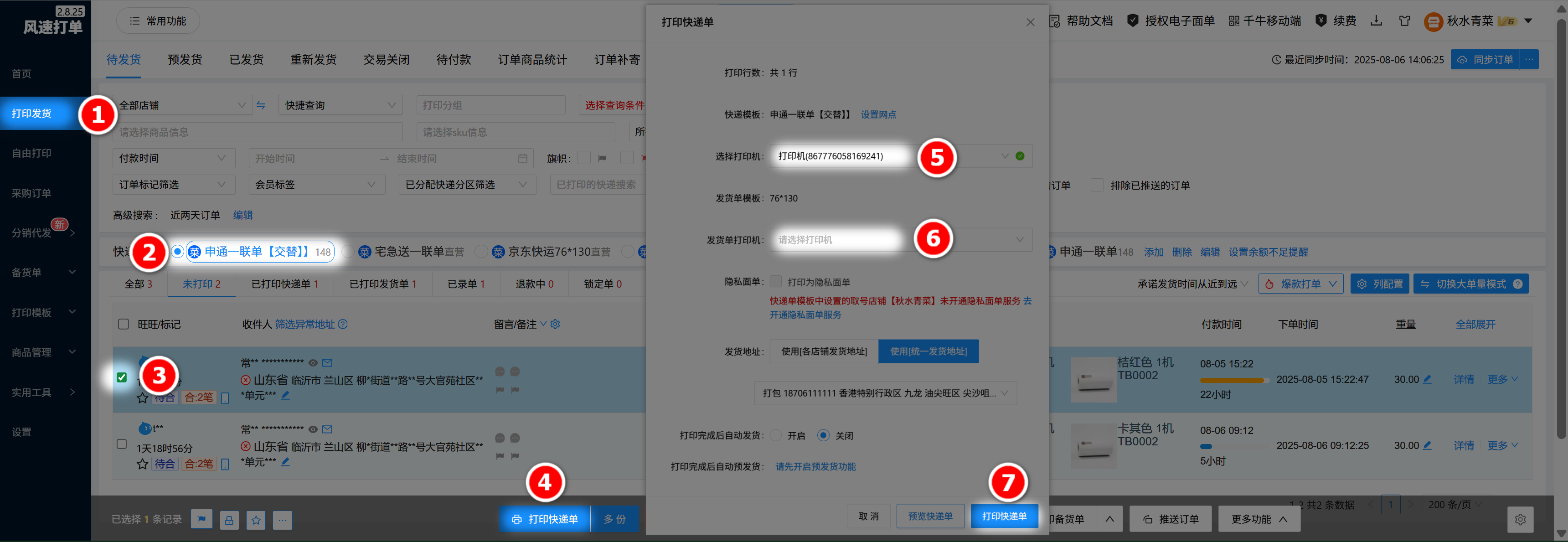Click the flag button in bottom selection bar
Image resolution: width=1568 pixels, height=542 pixels.
[x=201, y=520]
